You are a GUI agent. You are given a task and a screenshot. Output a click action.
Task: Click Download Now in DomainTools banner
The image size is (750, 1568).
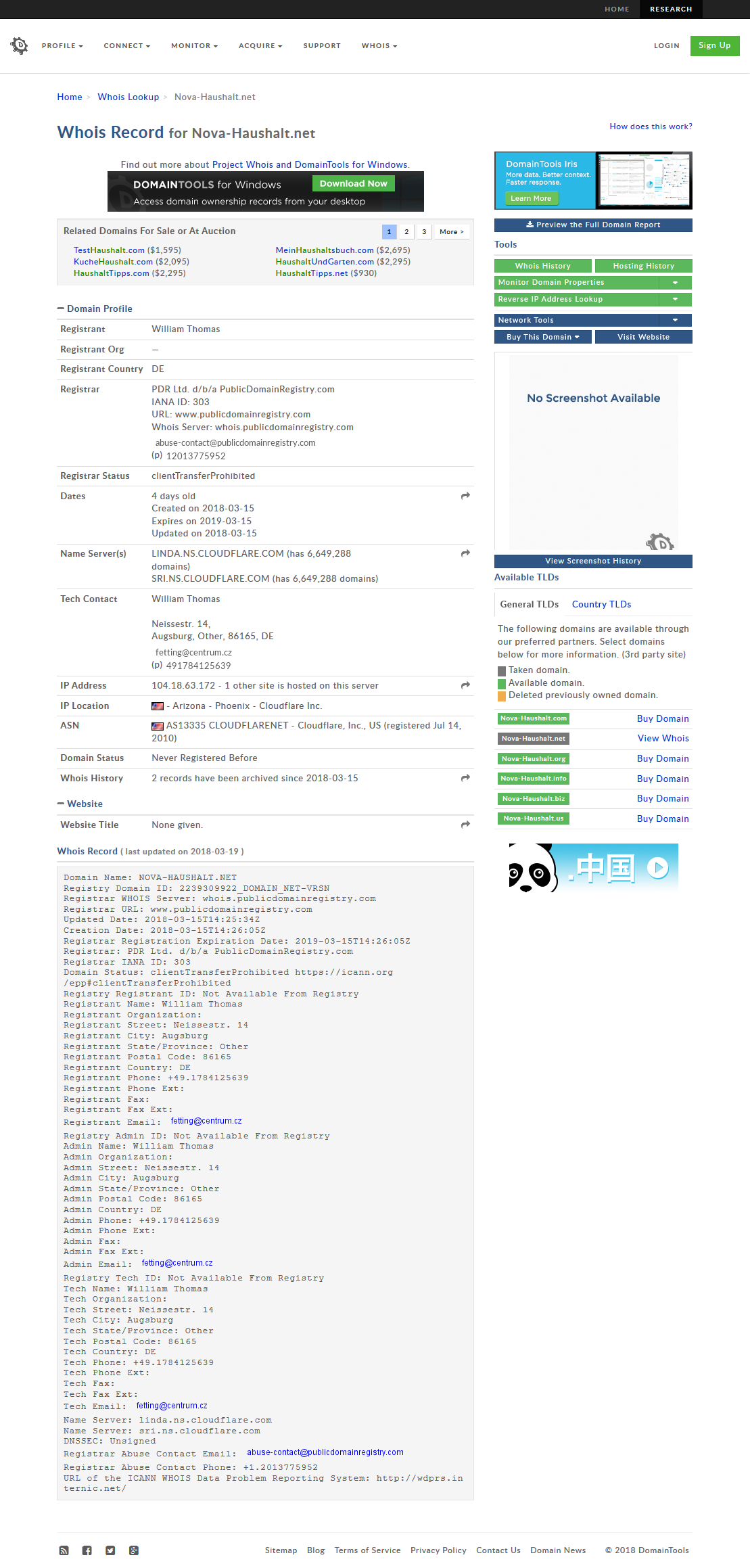[354, 183]
